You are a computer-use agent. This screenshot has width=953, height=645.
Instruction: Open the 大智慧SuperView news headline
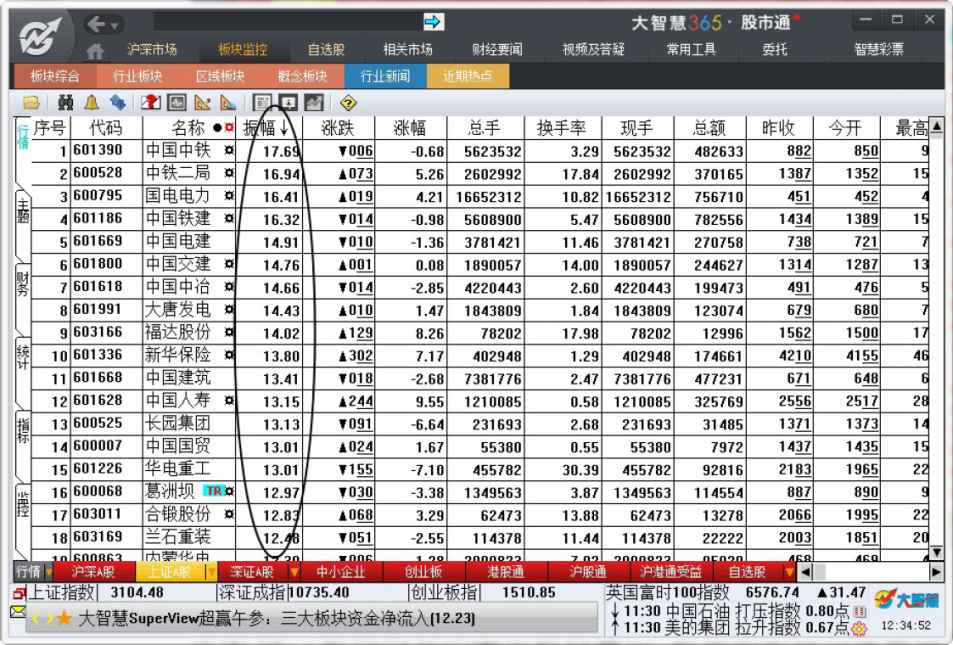(277, 618)
